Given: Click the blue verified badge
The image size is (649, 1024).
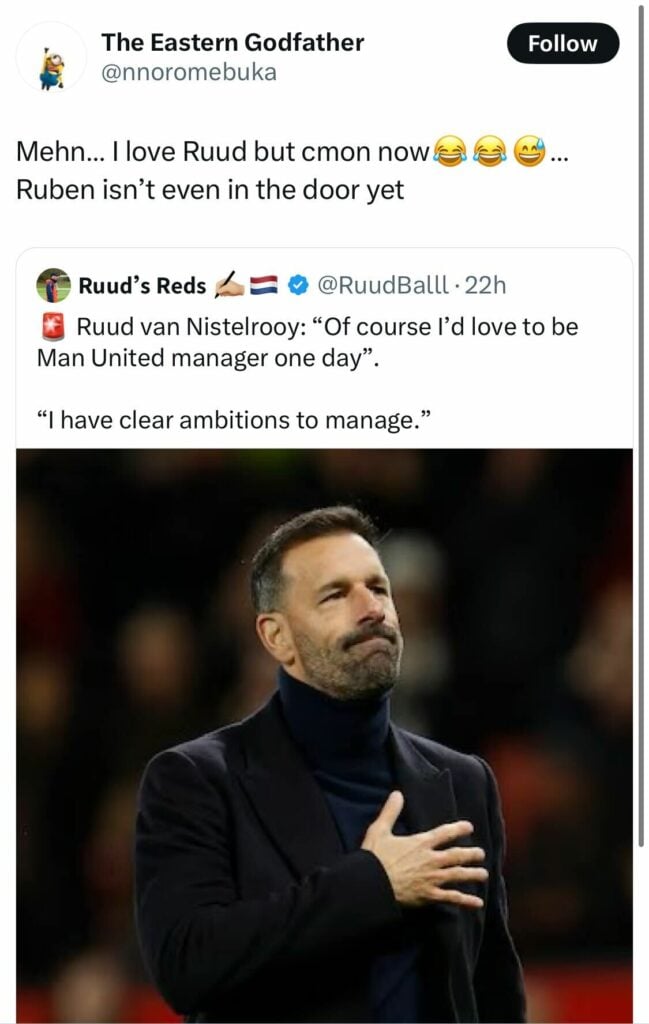Looking at the screenshot, I should coord(298,285).
